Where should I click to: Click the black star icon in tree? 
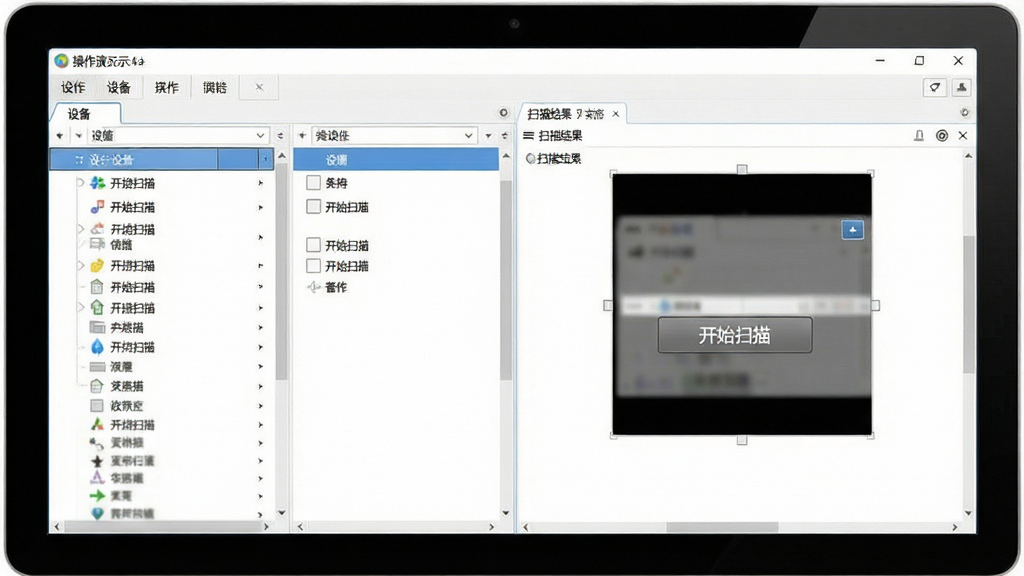pos(97,461)
